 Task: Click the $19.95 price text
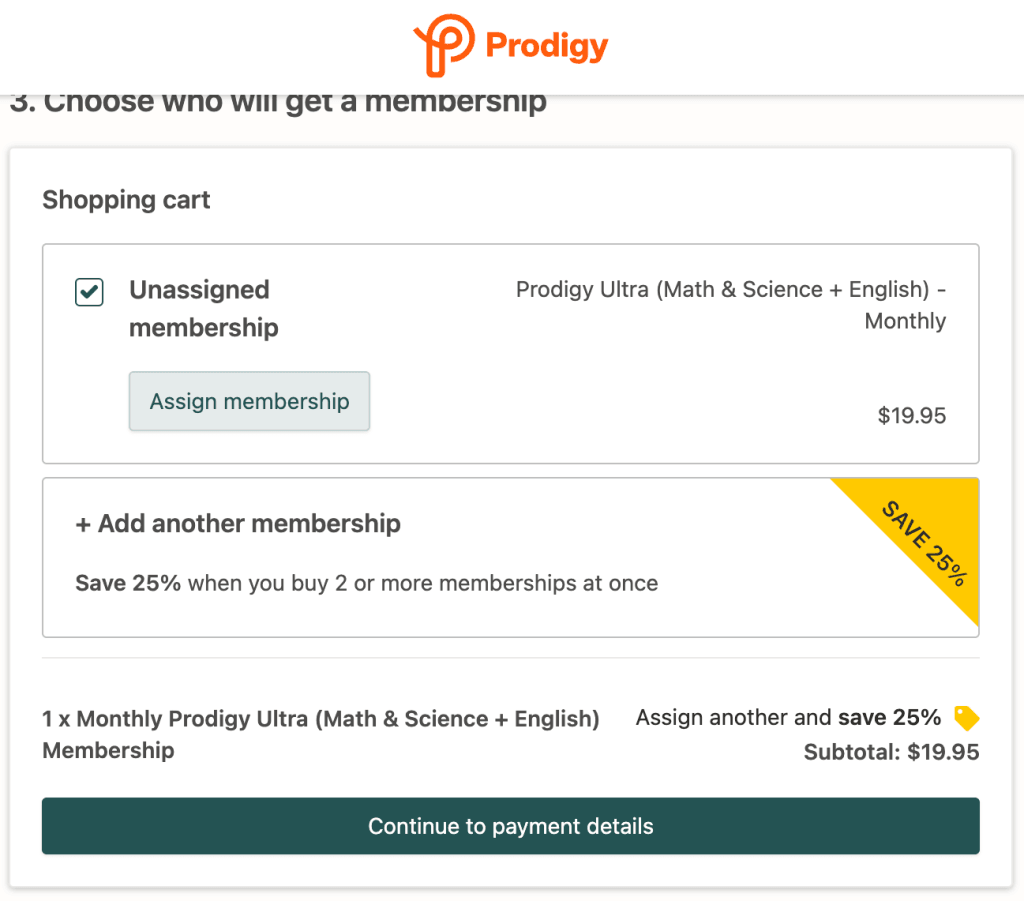[911, 416]
